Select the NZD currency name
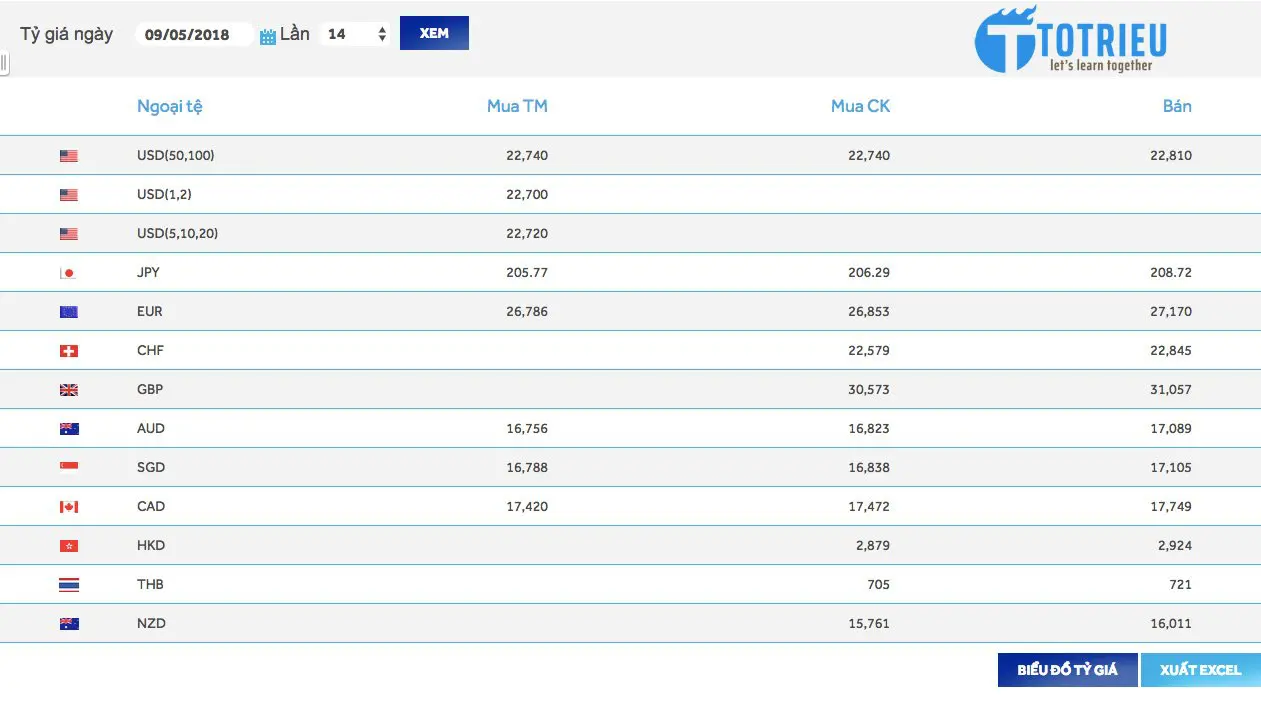The width and height of the screenshot is (1261, 713). 151,623
